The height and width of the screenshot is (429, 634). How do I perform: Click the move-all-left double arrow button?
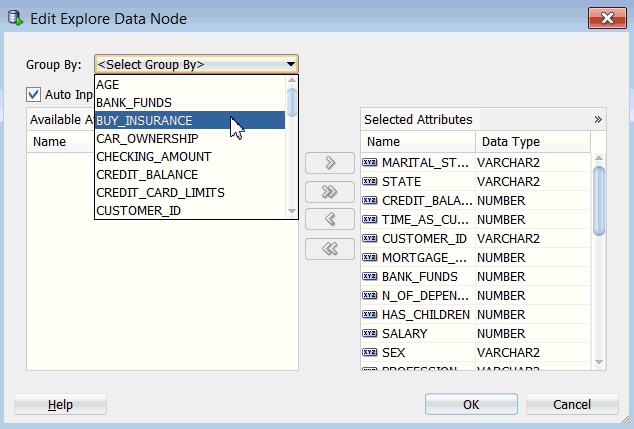click(330, 249)
